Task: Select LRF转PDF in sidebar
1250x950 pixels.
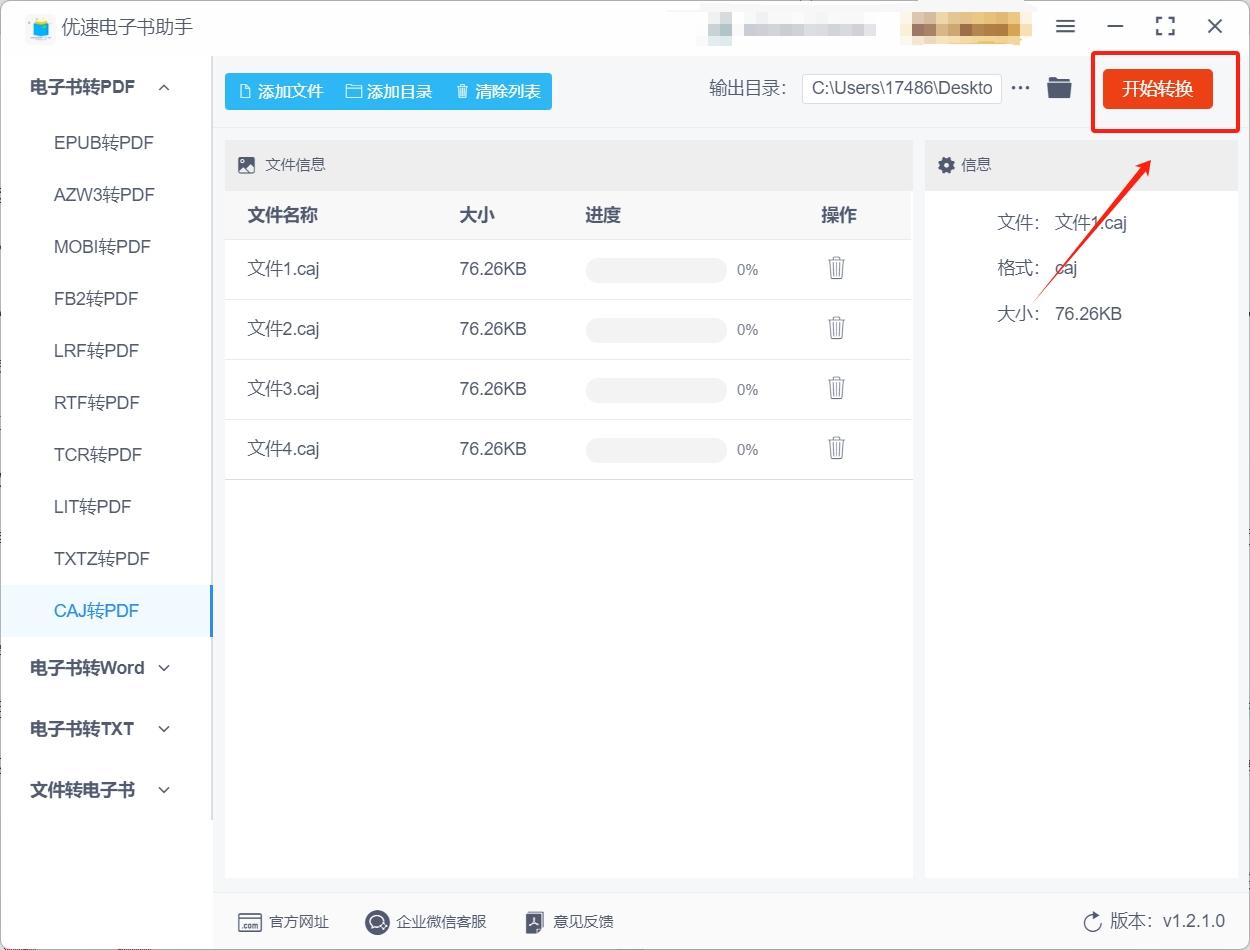Action: pyautogui.click(x=96, y=351)
